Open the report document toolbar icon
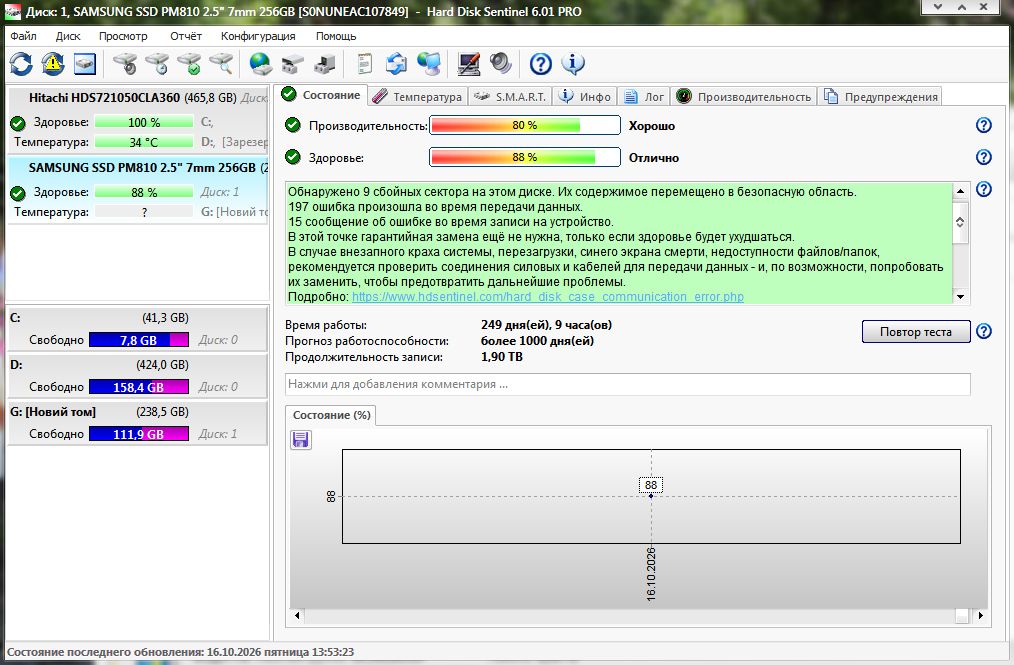 [365, 63]
